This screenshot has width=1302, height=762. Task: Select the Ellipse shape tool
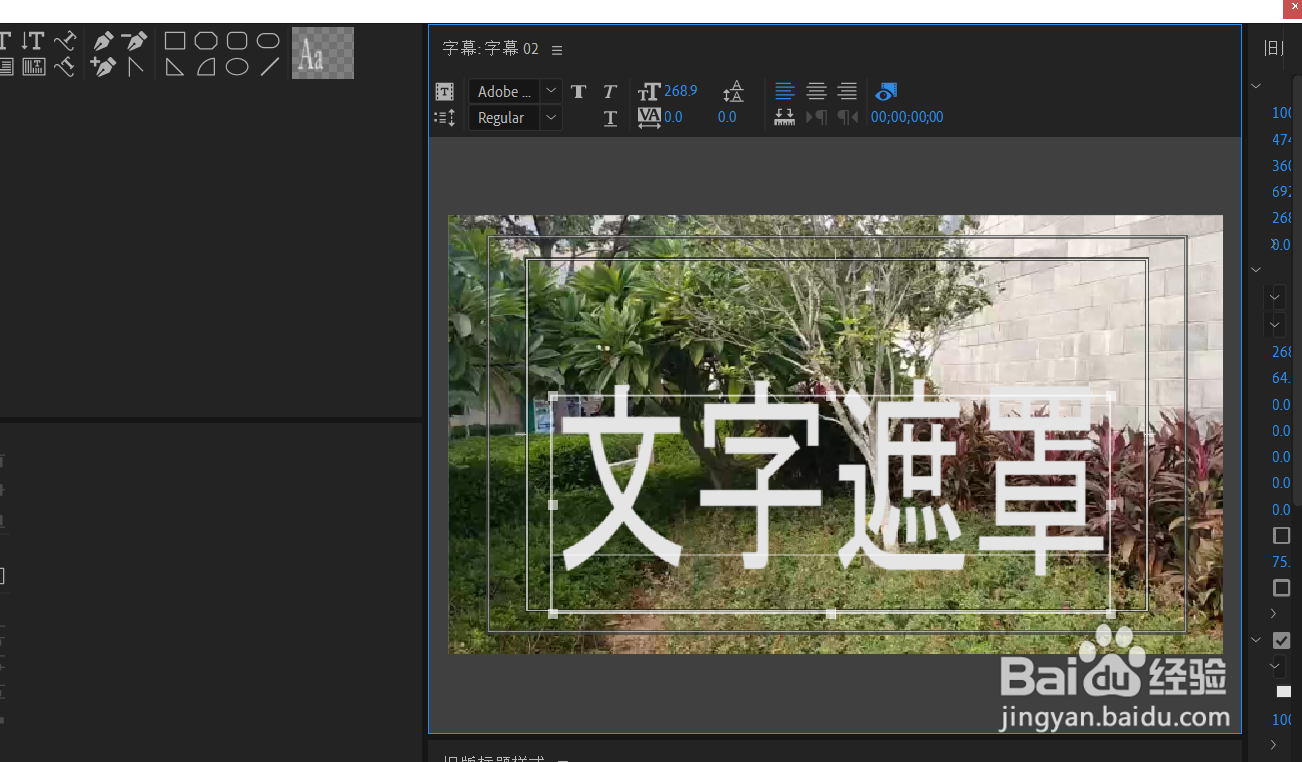(x=235, y=65)
